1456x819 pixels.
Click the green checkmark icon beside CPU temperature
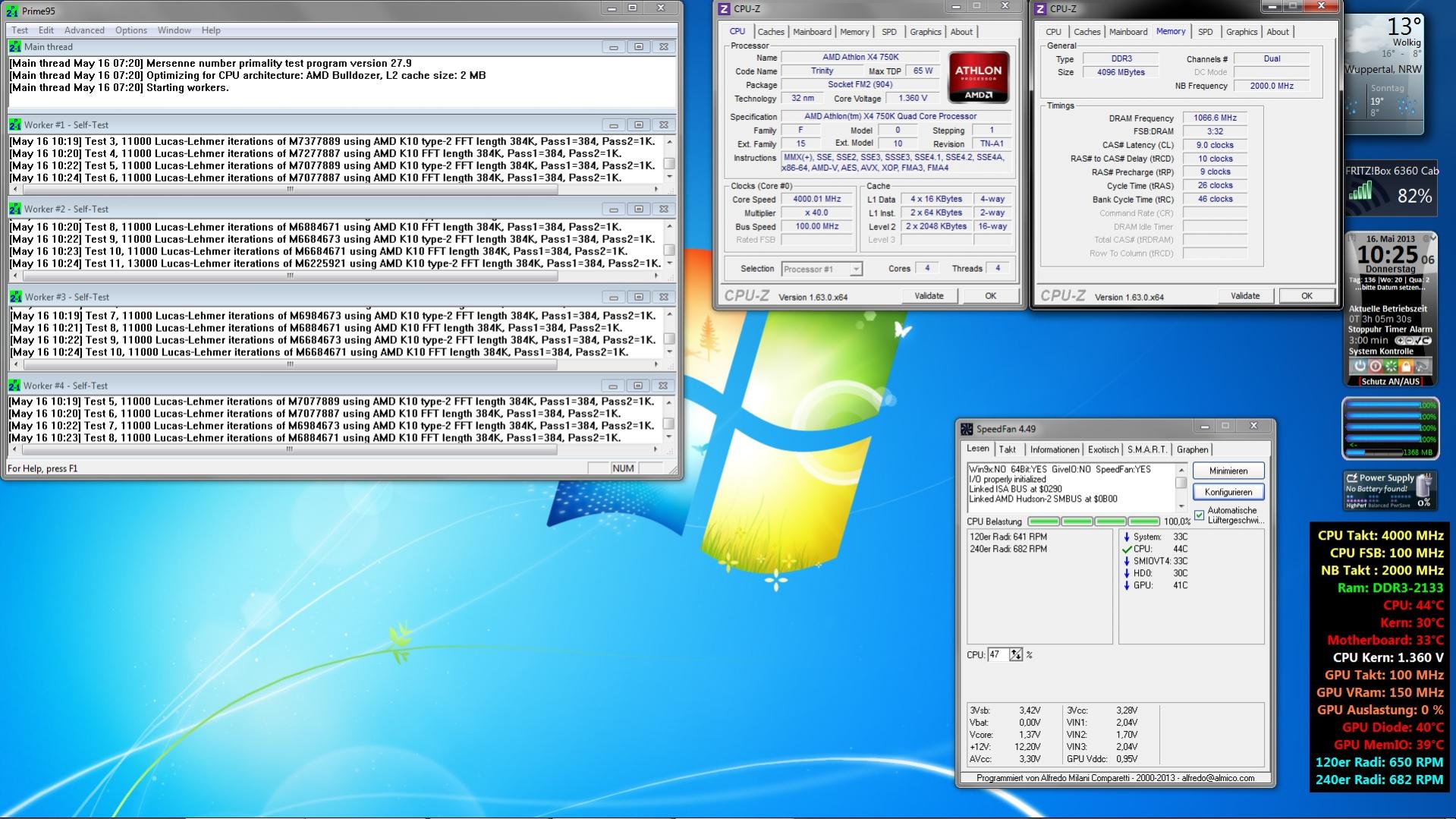point(1127,550)
